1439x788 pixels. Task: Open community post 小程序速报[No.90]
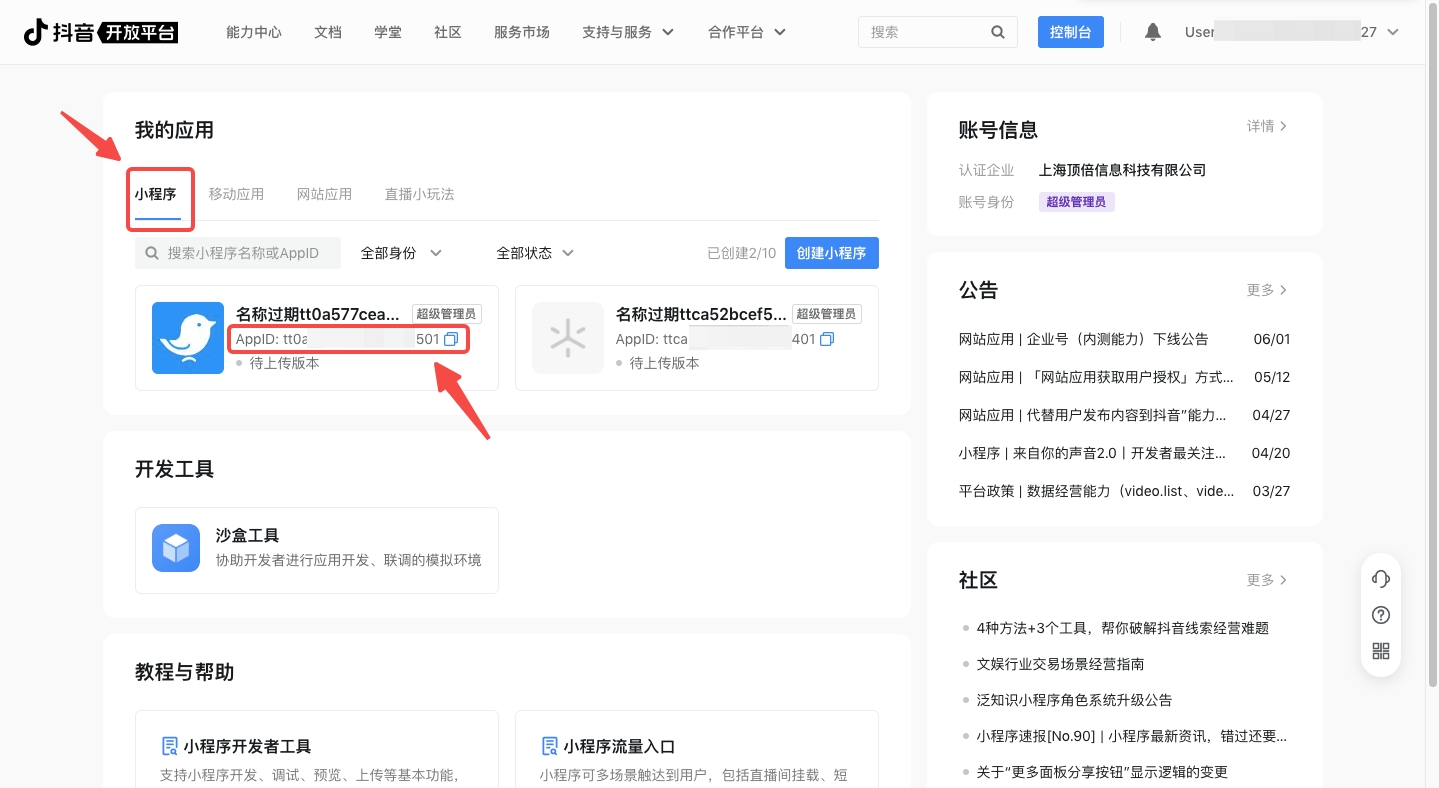[x=1131, y=736]
